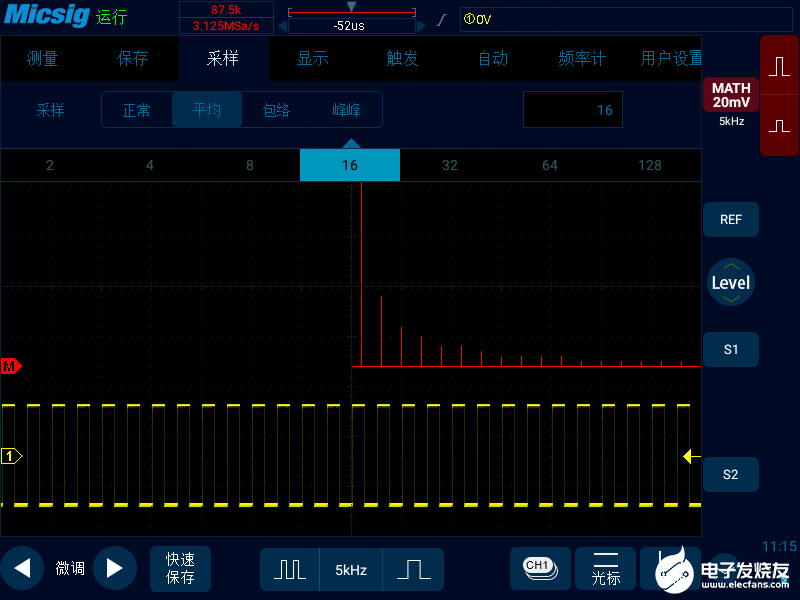Select 包络 (Envelope) sampling mode
Image resolution: width=800 pixels, height=600 pixels.
(x=277, y=110)
